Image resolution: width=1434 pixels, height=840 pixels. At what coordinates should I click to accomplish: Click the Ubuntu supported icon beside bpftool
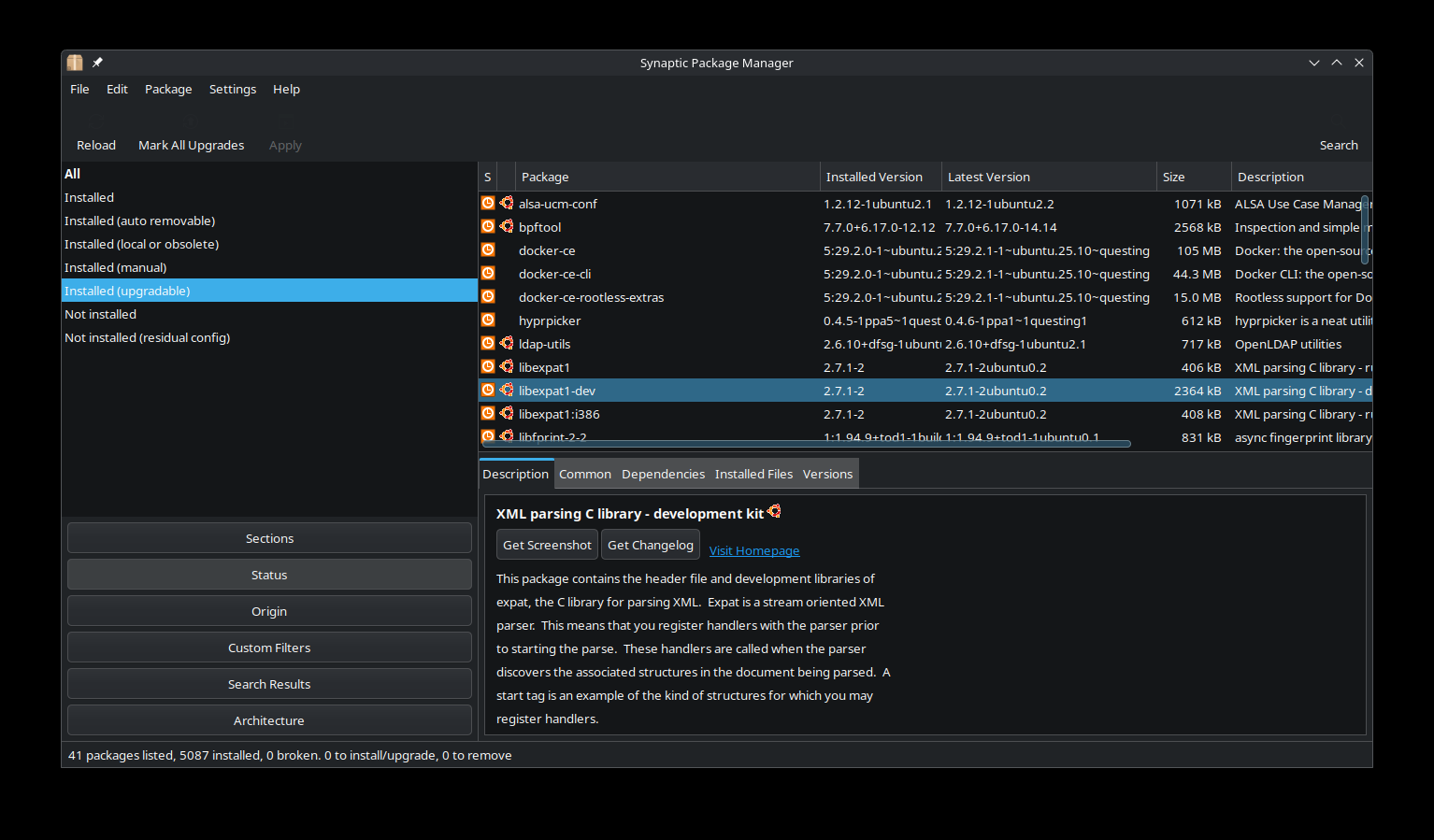[x=507, y=227]
